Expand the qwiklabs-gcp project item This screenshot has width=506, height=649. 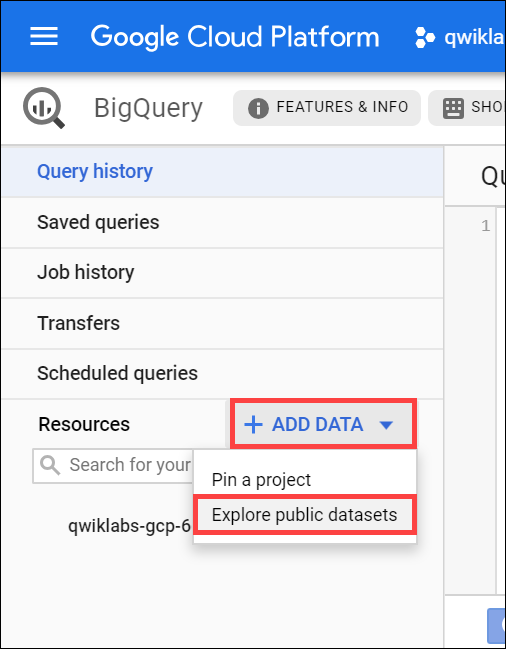point(129,526)
